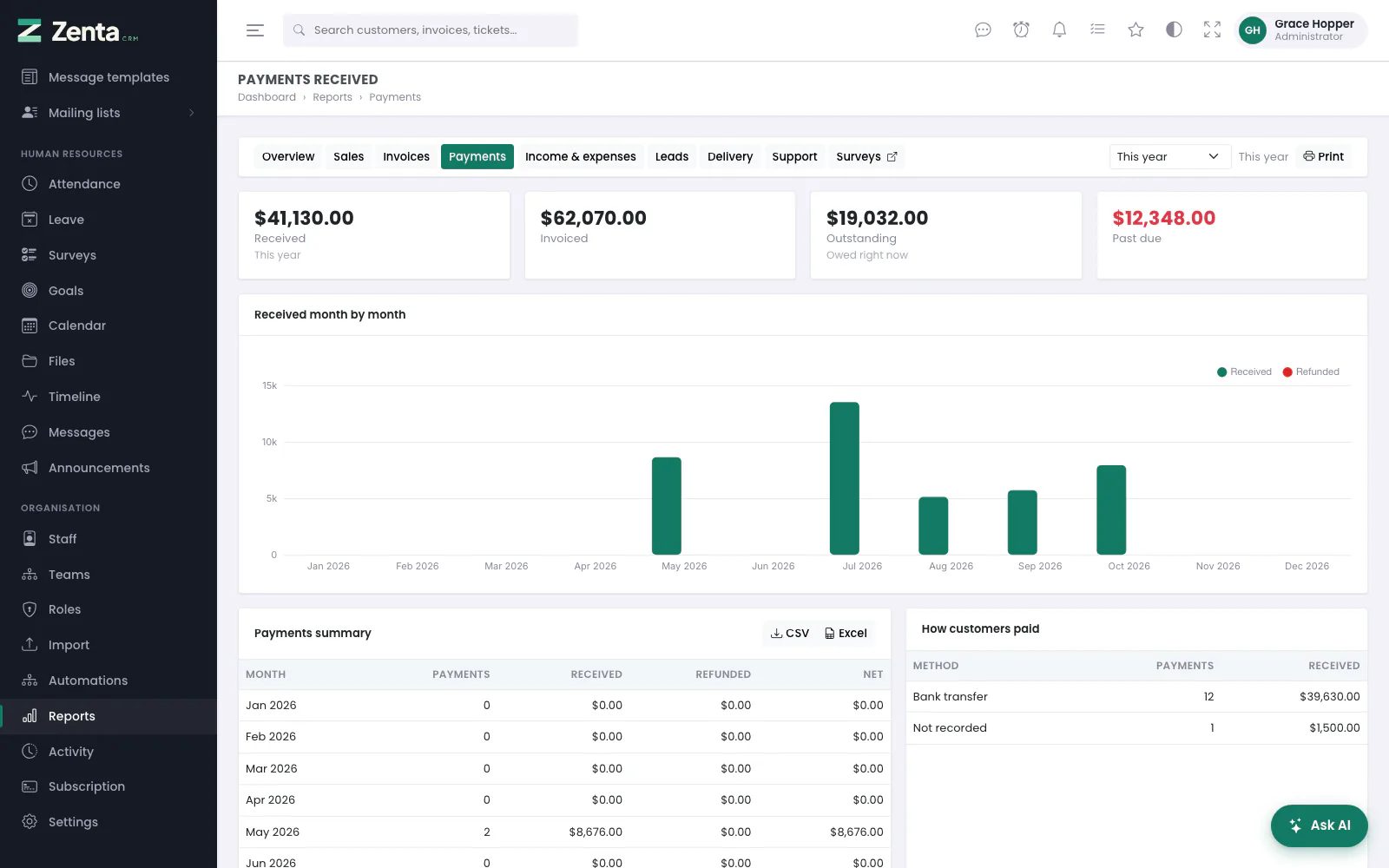Open Message templates in the sidebar
This screenshot has width=1389, height=868.
[109, 77]
